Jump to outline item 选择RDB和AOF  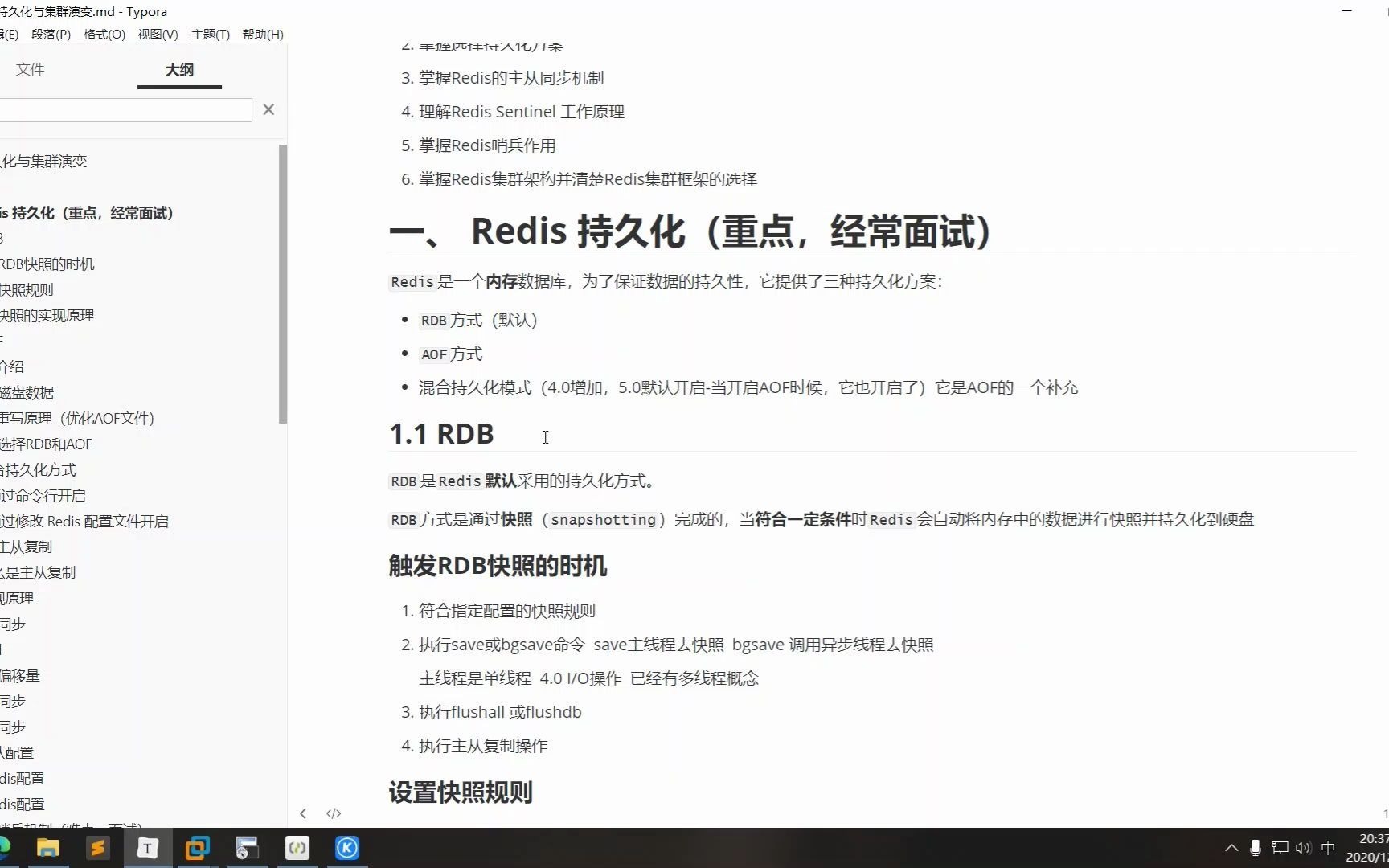pyautogui.click(x=46, y=444)
